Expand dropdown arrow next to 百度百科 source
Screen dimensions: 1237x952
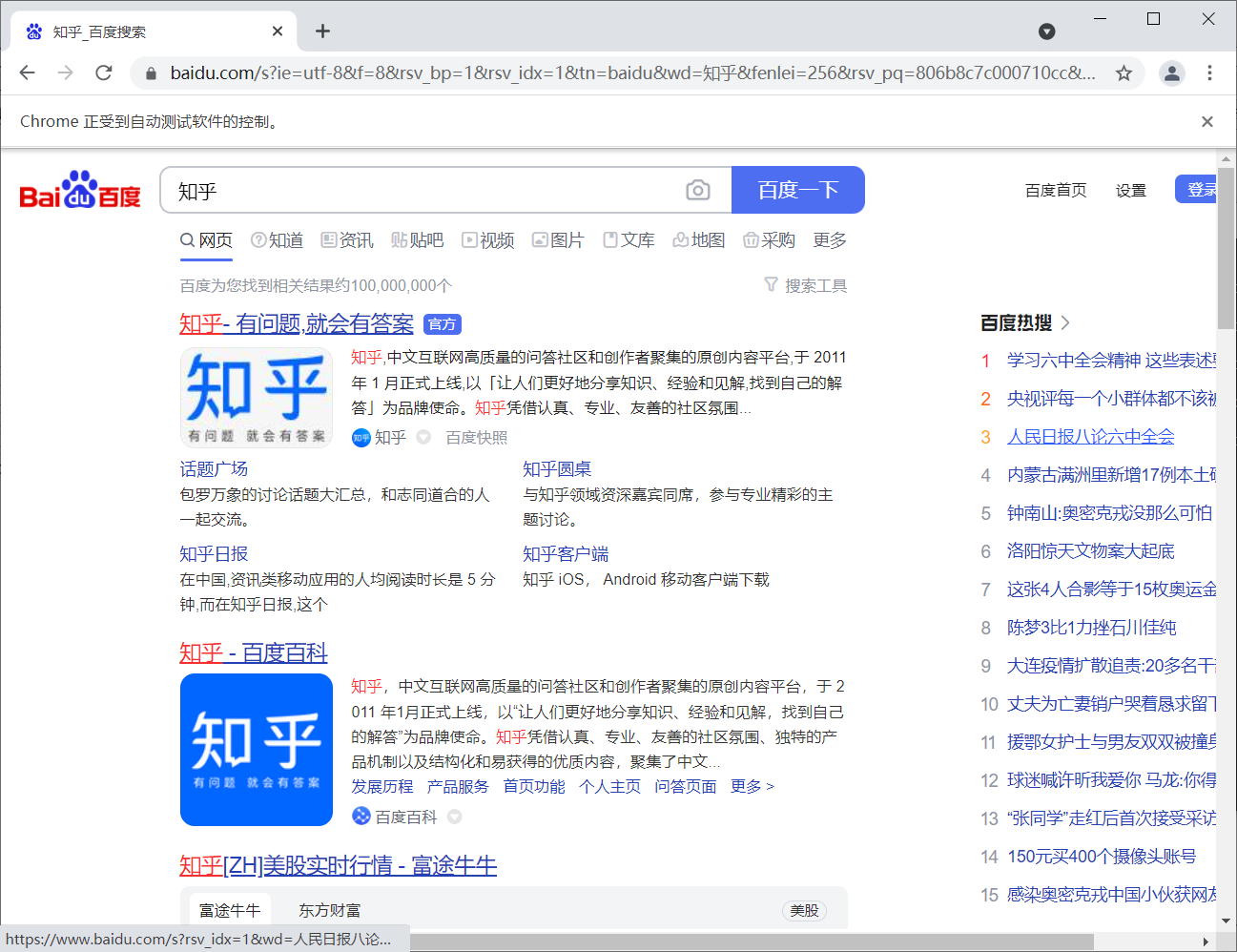455,817
